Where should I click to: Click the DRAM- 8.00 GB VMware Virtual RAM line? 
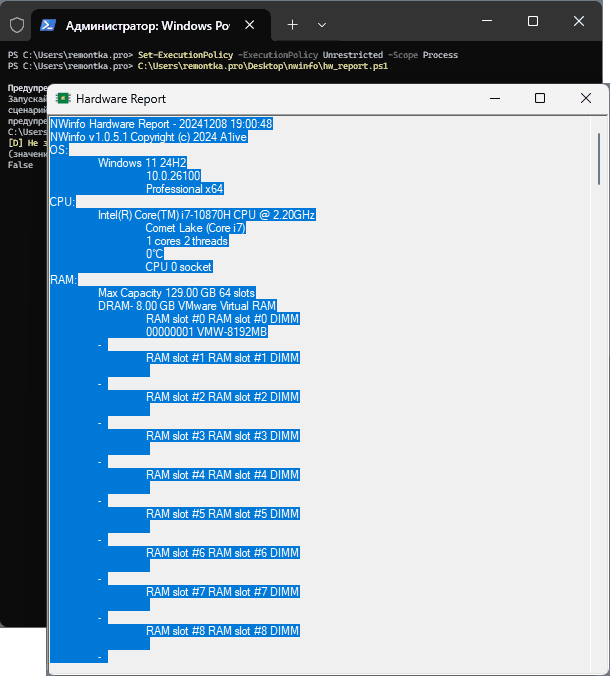(x=187, y=306)
